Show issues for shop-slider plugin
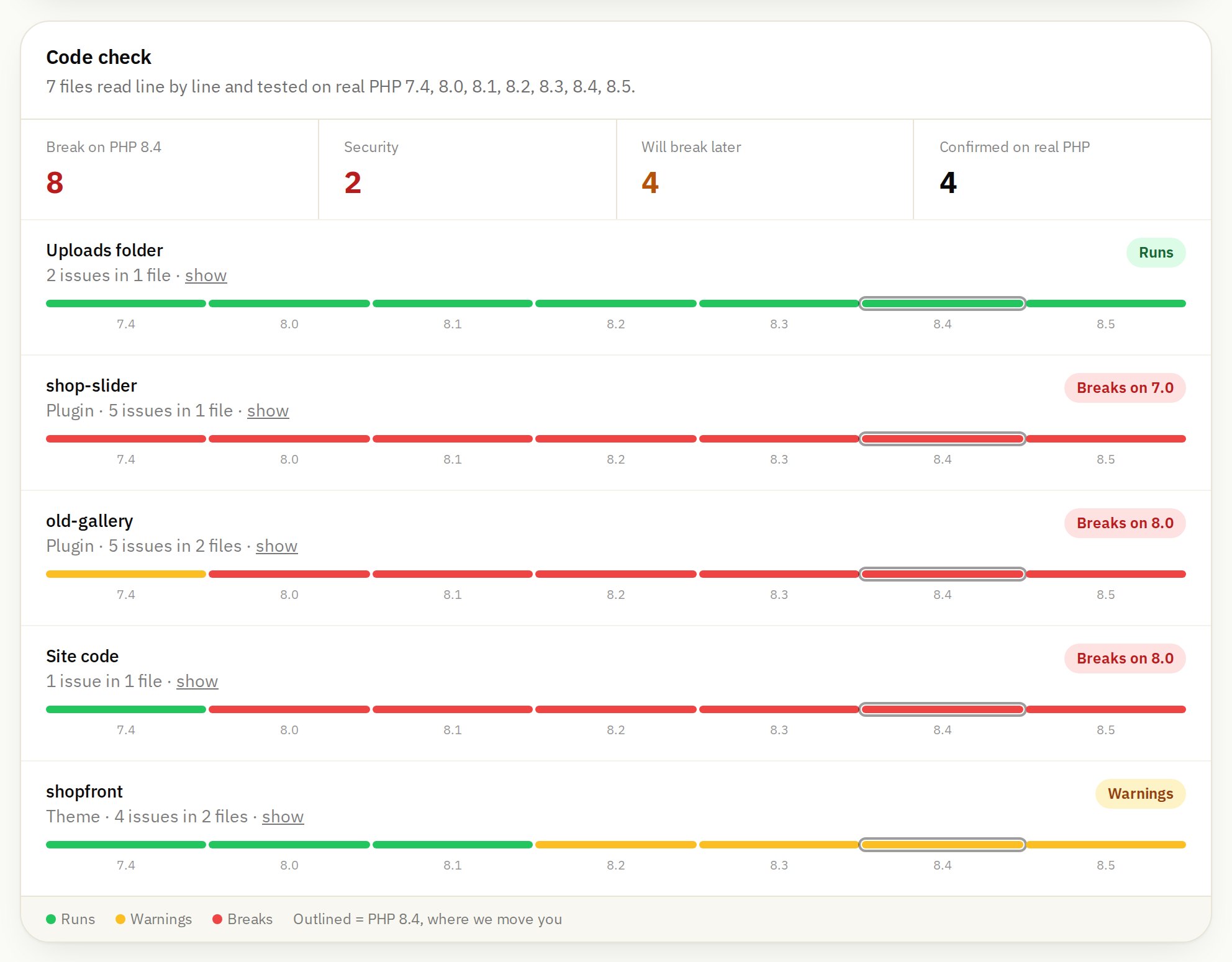 [268, 410]
